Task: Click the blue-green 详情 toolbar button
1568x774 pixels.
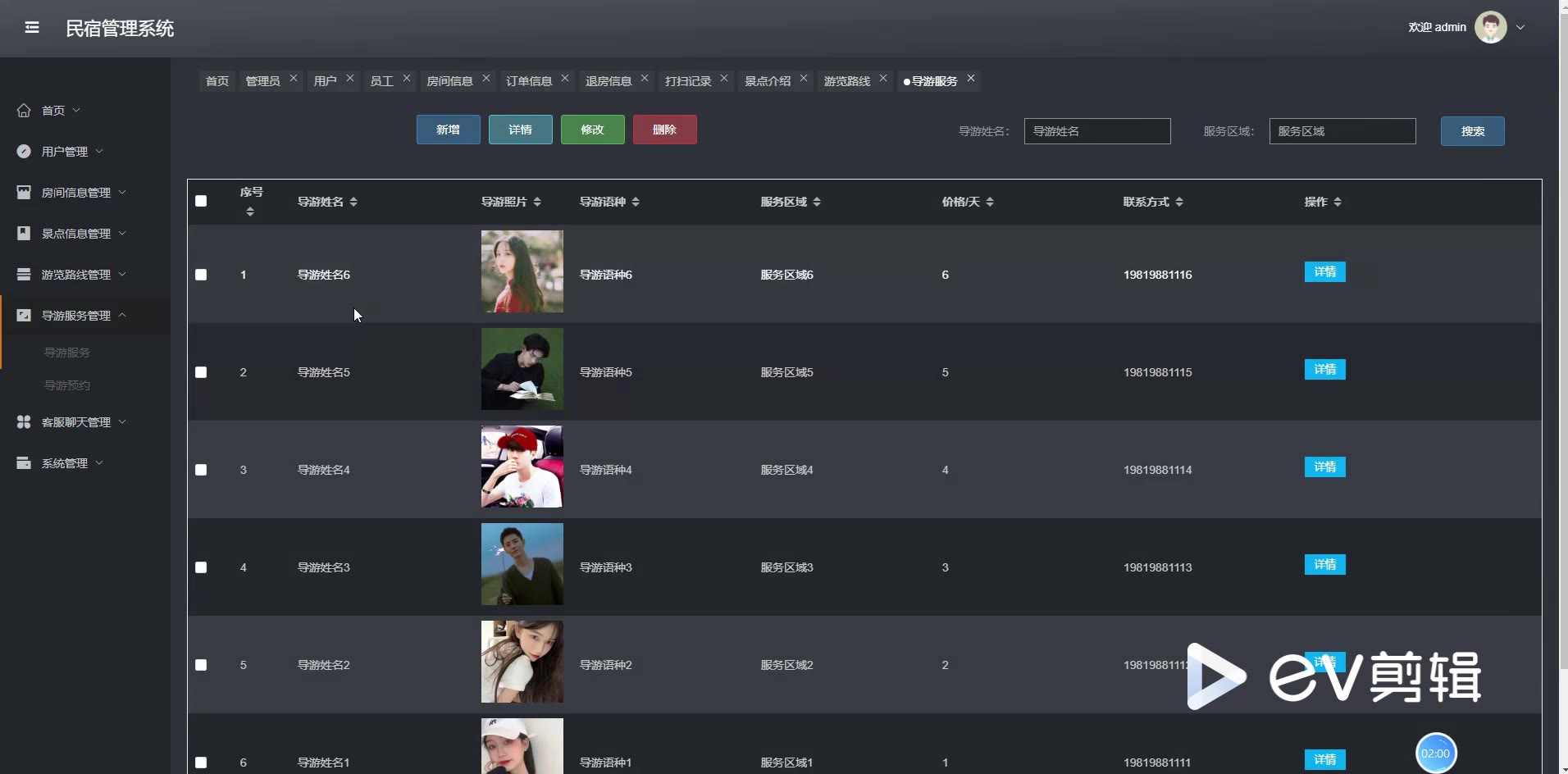Action: click(x=521, y=130)
